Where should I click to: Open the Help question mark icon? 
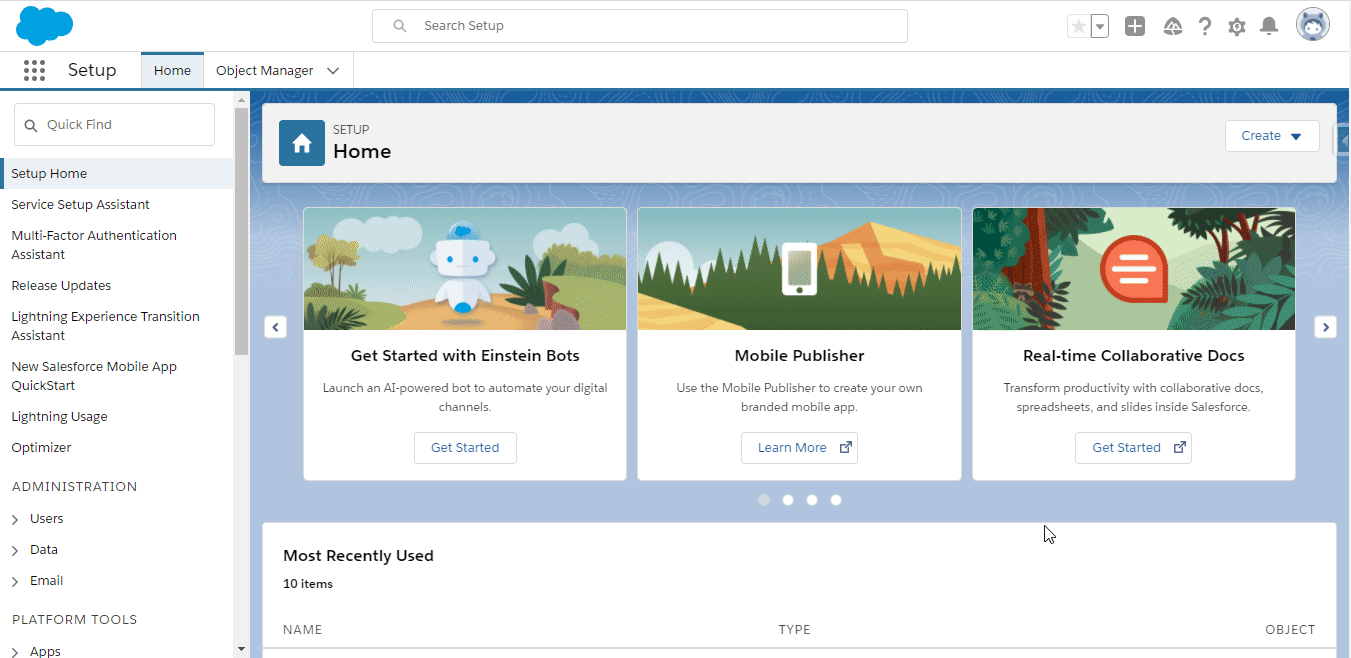[x=1205, y=26]
